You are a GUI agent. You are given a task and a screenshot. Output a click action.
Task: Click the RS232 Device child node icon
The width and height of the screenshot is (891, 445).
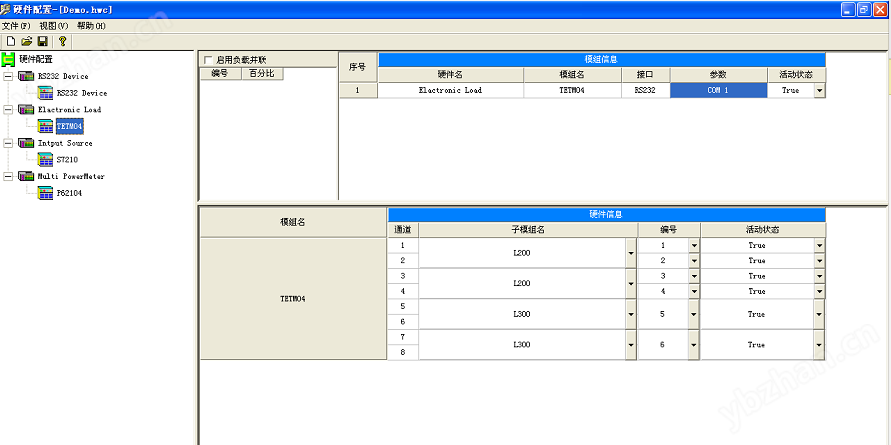click(45, 92)
